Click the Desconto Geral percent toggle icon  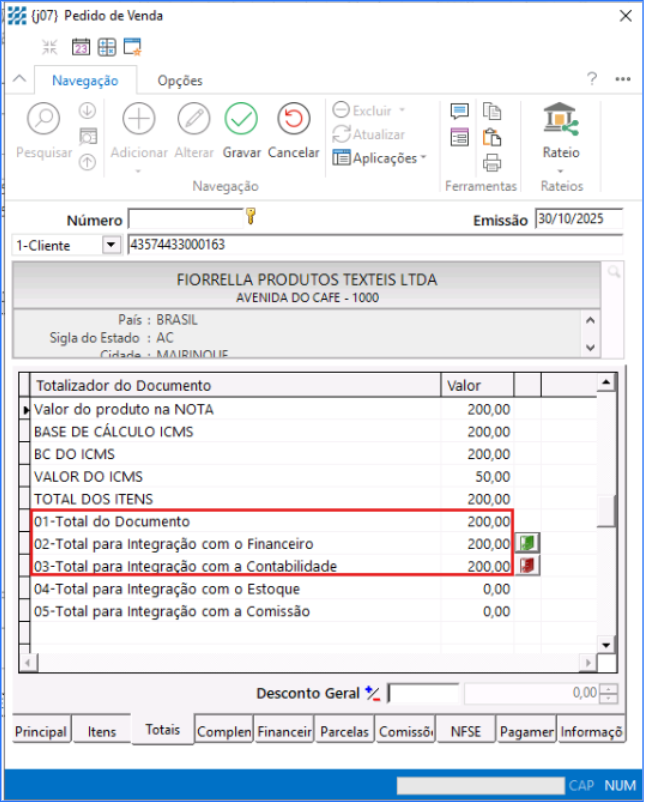tap(373, 692)
